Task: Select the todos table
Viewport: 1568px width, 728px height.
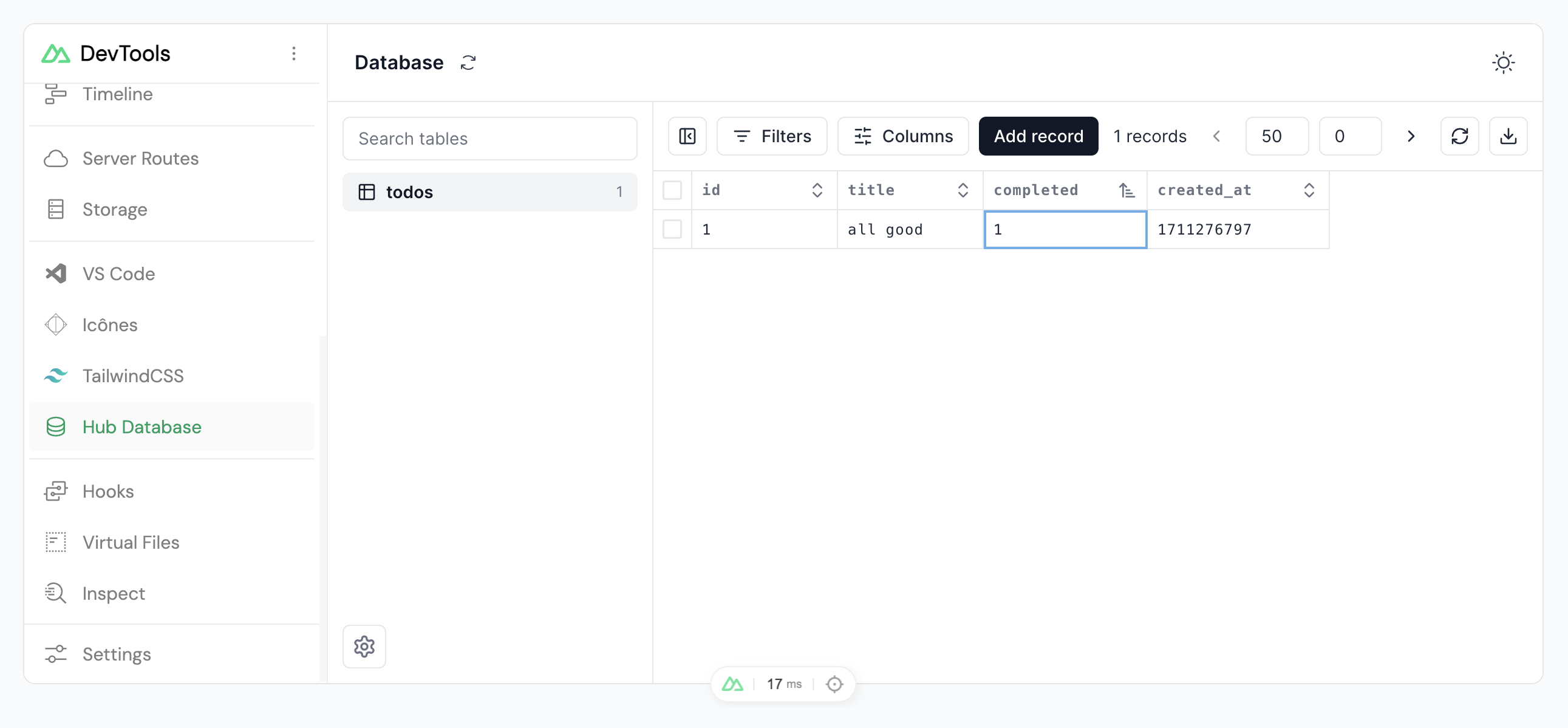Action: point(489,192)
